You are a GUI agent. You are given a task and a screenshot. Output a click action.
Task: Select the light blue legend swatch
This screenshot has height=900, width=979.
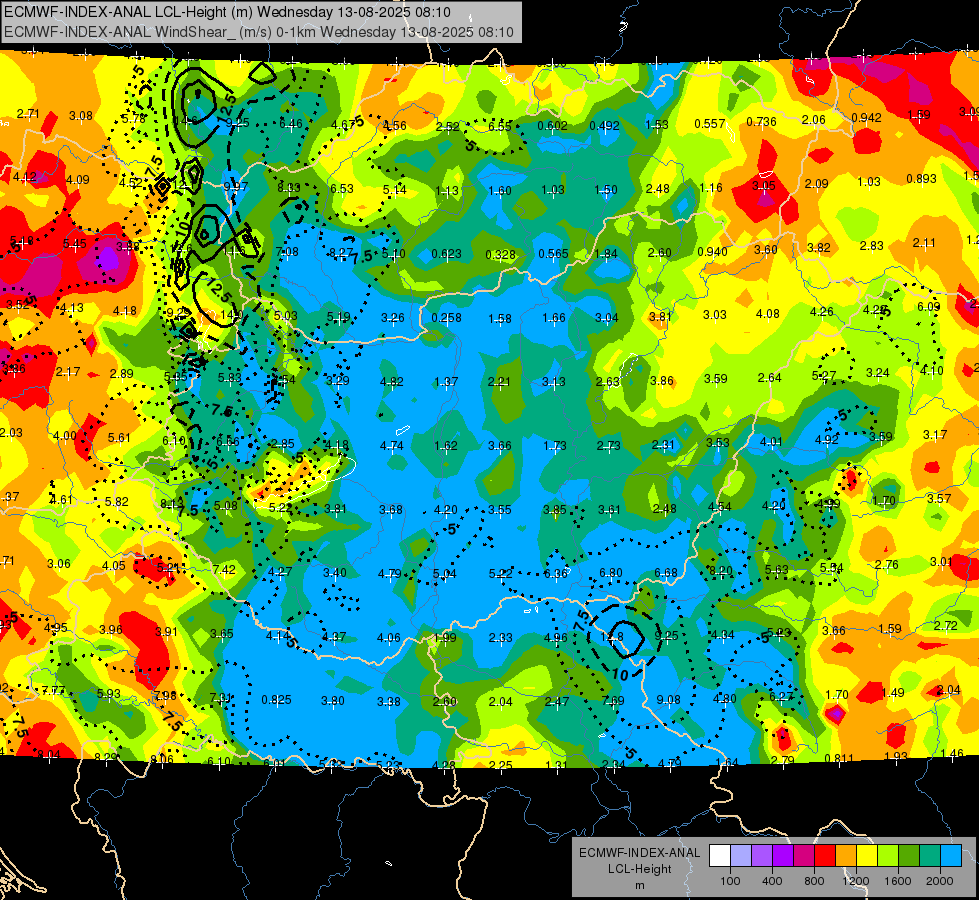pos(950,856)
